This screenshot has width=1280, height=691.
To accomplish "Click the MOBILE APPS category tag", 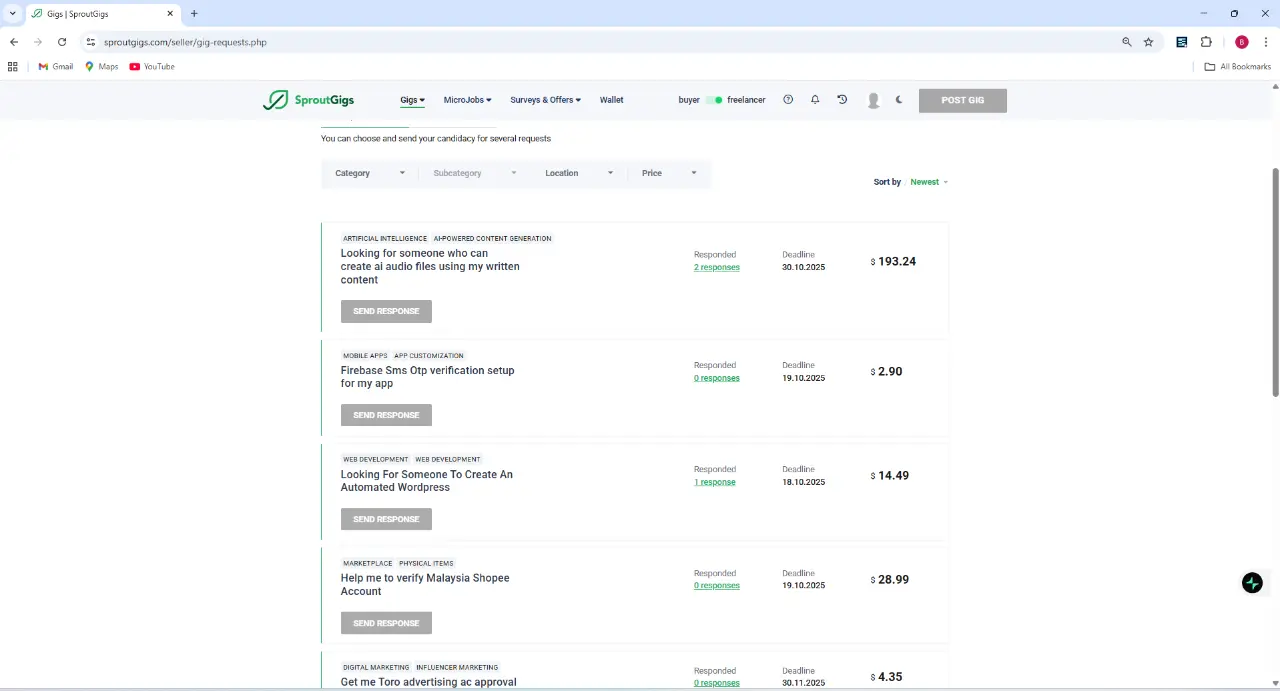I will (365, 356).
